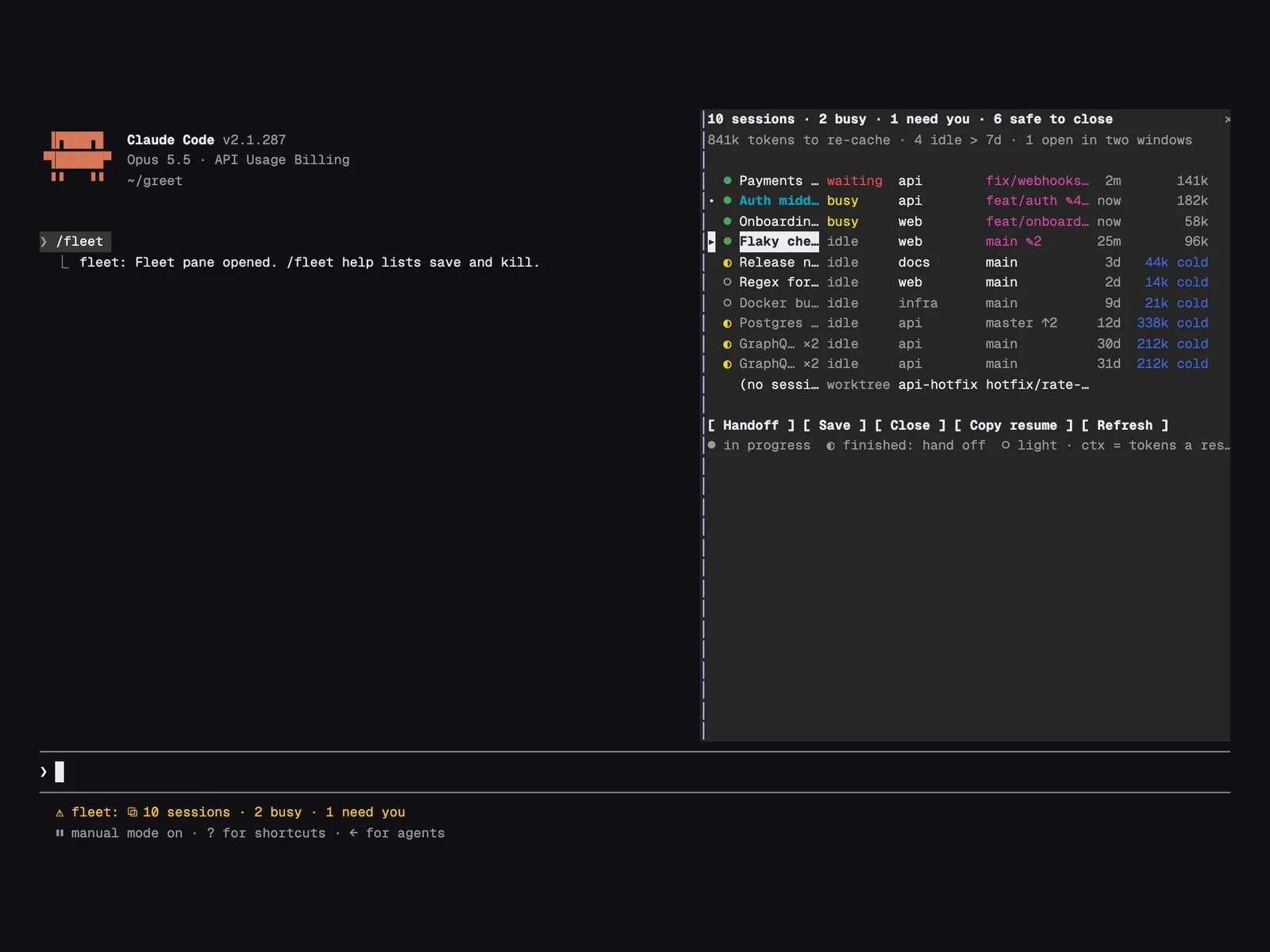Click the warning triangle in the fleet status line
1270x952 pixels.
[x=60, y=812]
